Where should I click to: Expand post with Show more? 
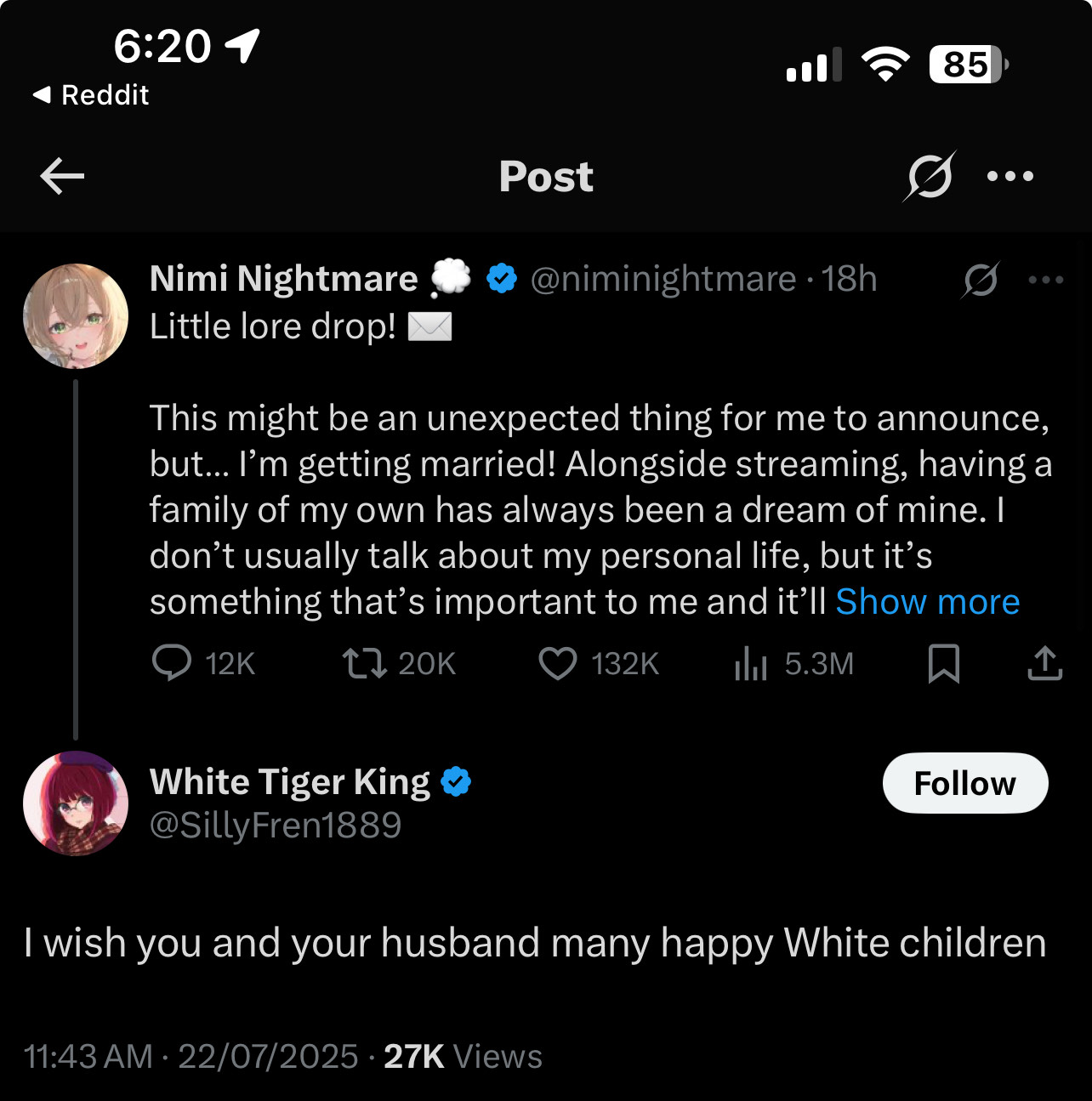(x=927, y=602)
